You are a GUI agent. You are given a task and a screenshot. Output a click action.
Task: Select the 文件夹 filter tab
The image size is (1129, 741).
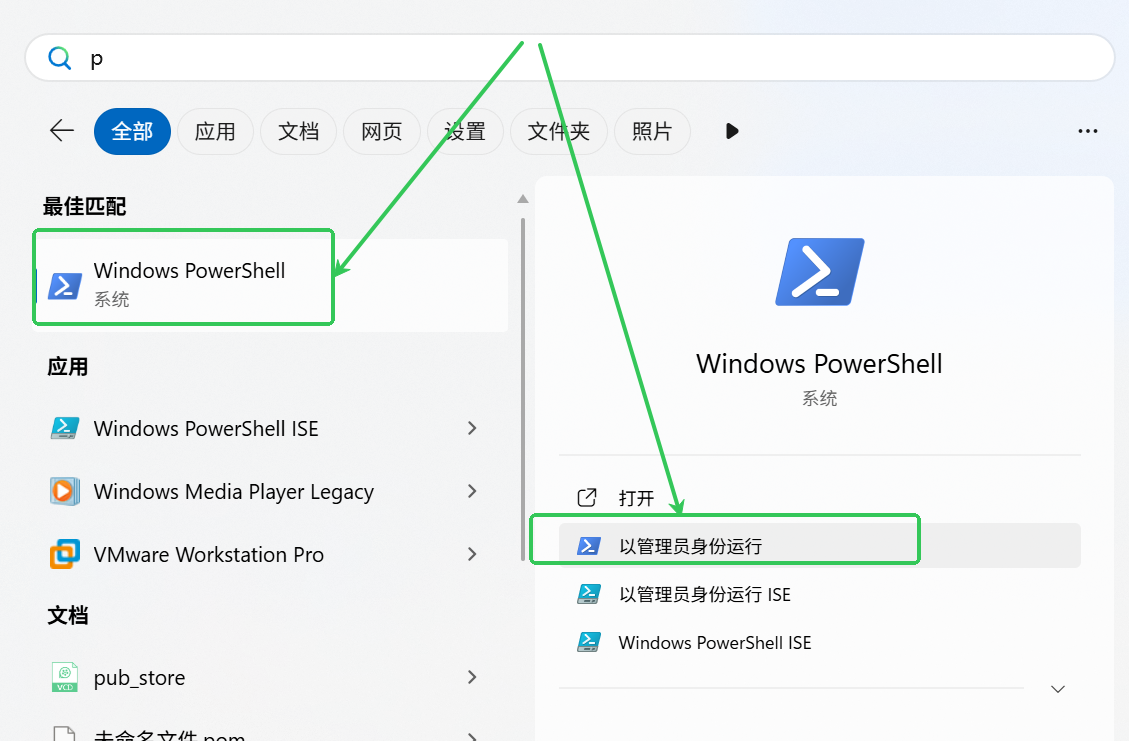point(559,131)
